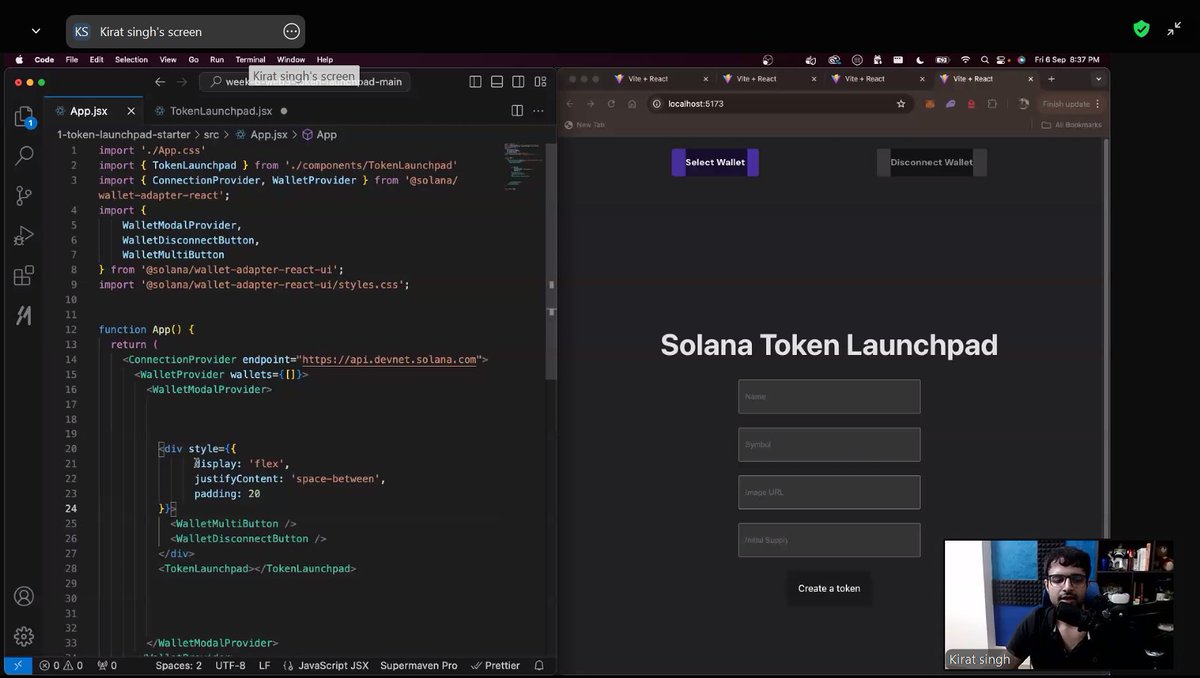The height and width of the screenshot is (678, 1200).
Task: Click the Initial Supply input field
Action: 828,539
